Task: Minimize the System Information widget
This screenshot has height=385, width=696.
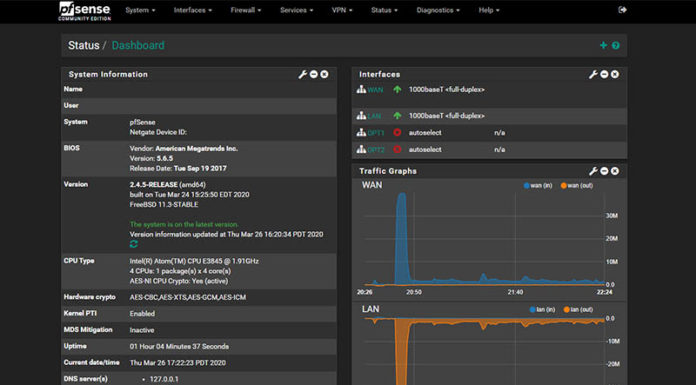Action: [314, 74]
